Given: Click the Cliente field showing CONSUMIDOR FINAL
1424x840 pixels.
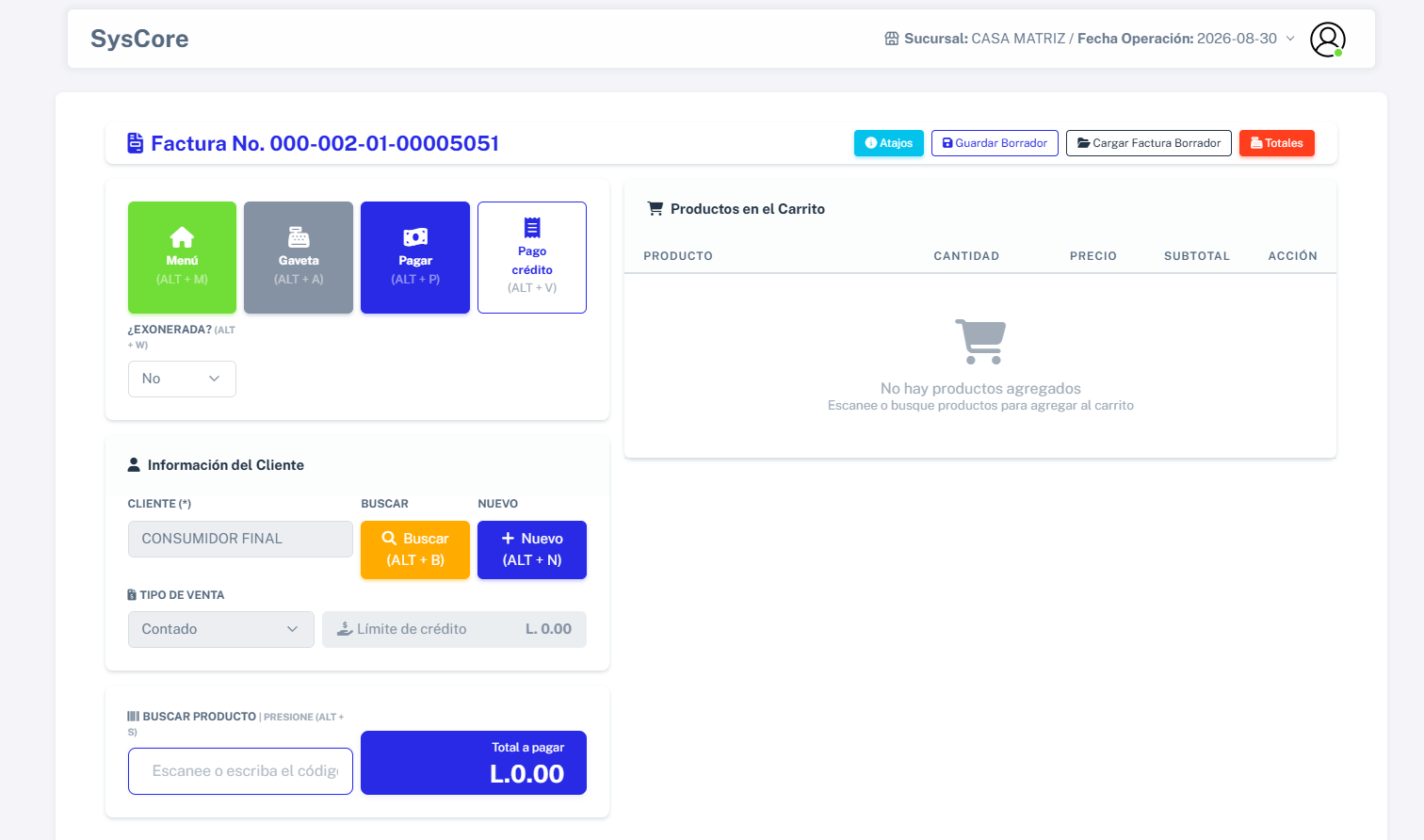Looking at the screenshot, I should (x=240, y=539).
